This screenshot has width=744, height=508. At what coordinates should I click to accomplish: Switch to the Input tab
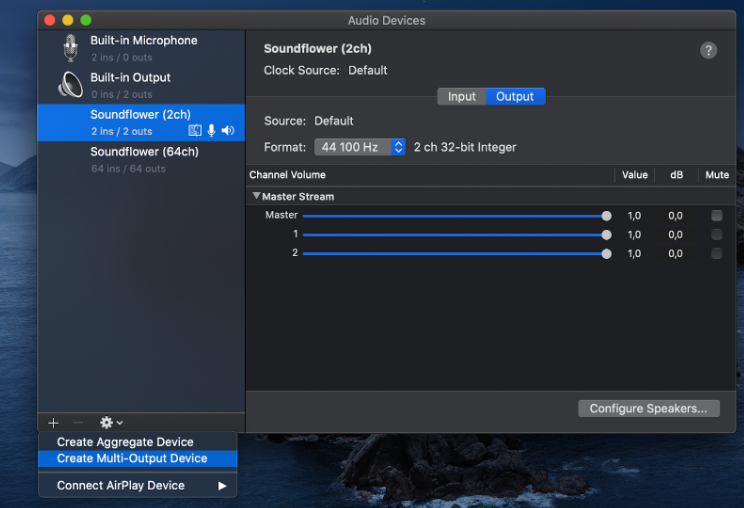(461, 97)
